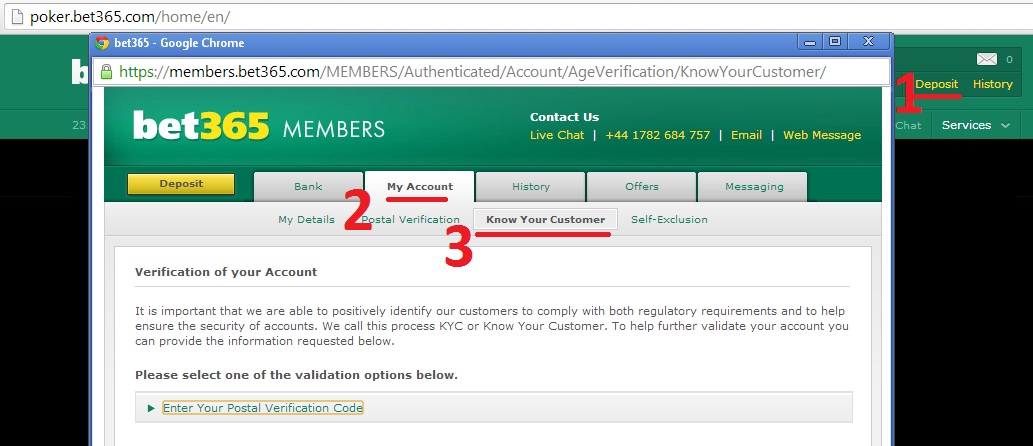The image size is (1033, 446).
Task: Open the Offers tab
Action: click(x=642, y=186)
